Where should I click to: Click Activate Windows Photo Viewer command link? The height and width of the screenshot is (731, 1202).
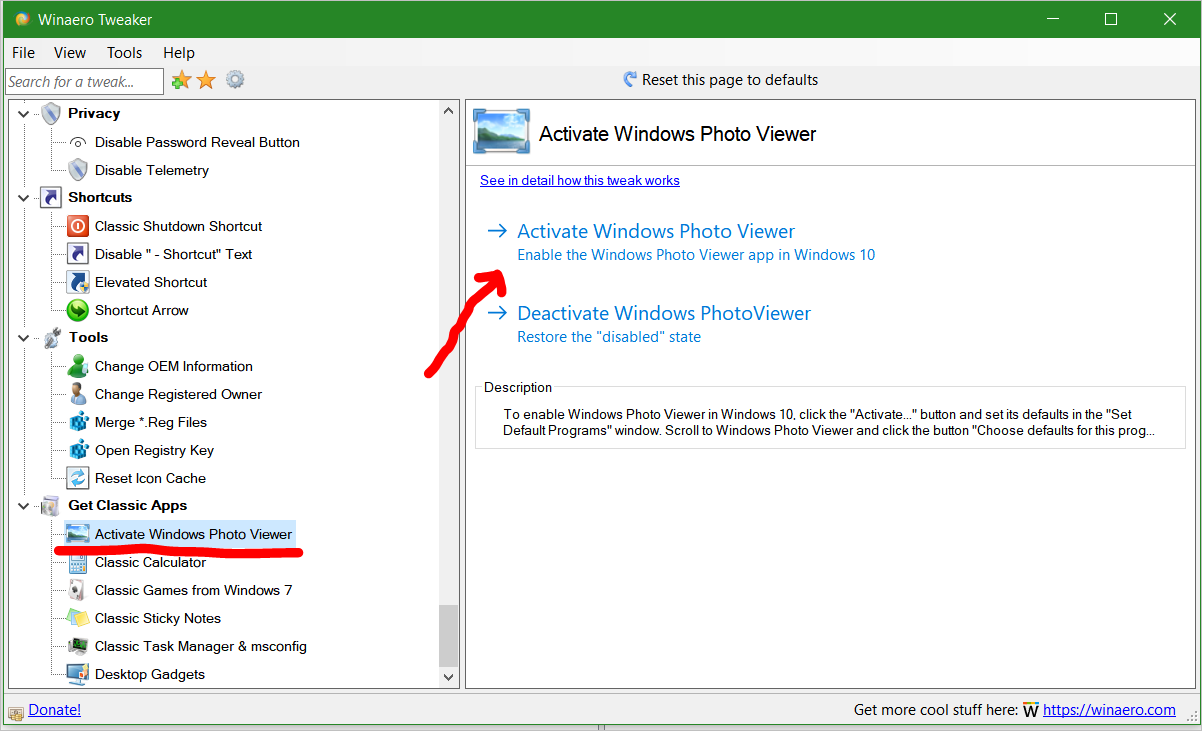(x=681, y=242)
